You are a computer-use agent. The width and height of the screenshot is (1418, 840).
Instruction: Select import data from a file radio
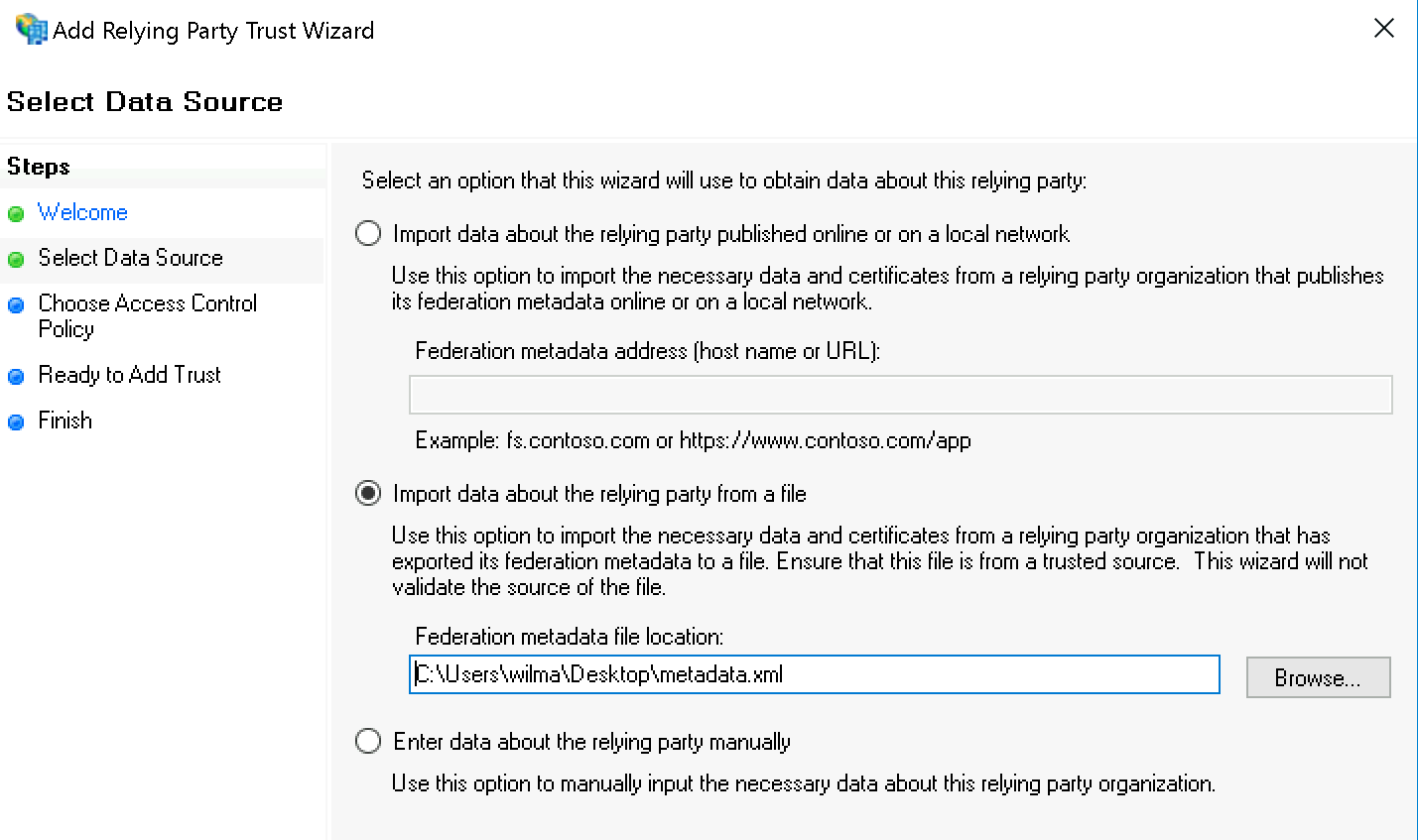pyautogui.click(x=368, y=493)
